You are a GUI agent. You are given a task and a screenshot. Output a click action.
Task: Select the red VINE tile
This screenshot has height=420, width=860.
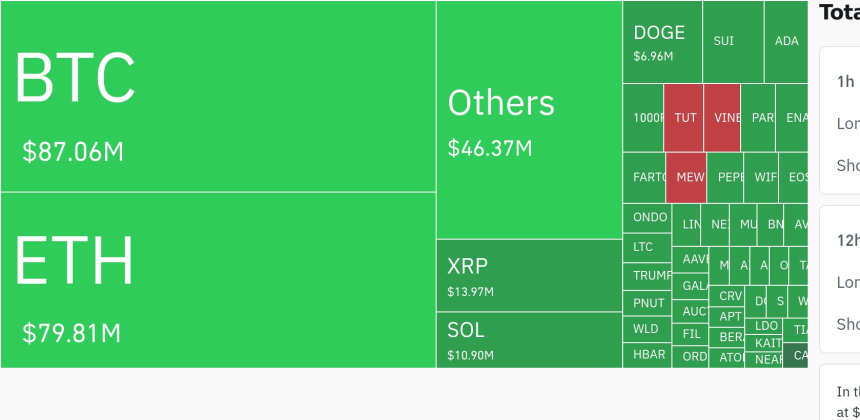tap(722, 117)
